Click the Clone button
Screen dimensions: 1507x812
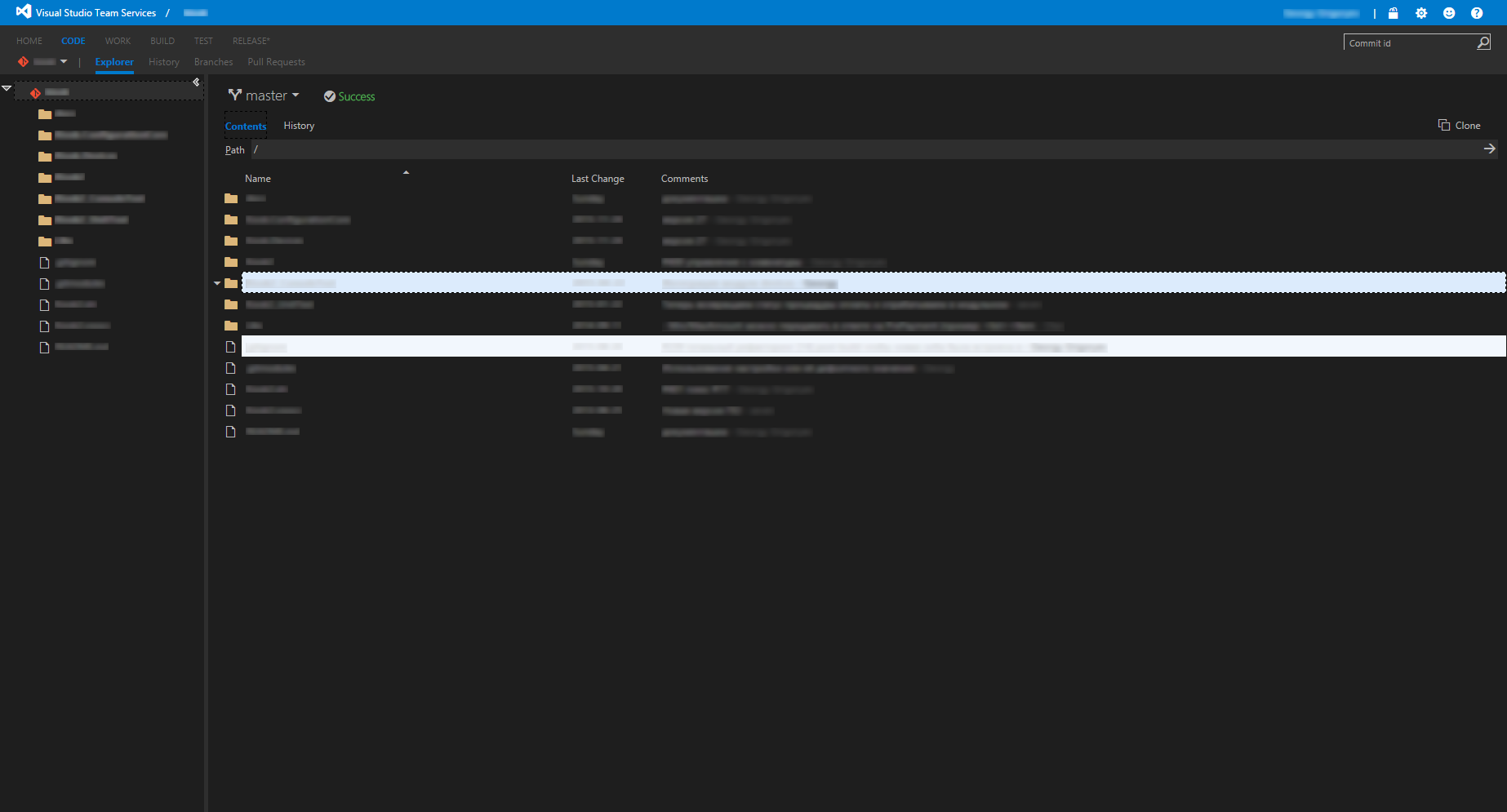(x=1460, y=125)
